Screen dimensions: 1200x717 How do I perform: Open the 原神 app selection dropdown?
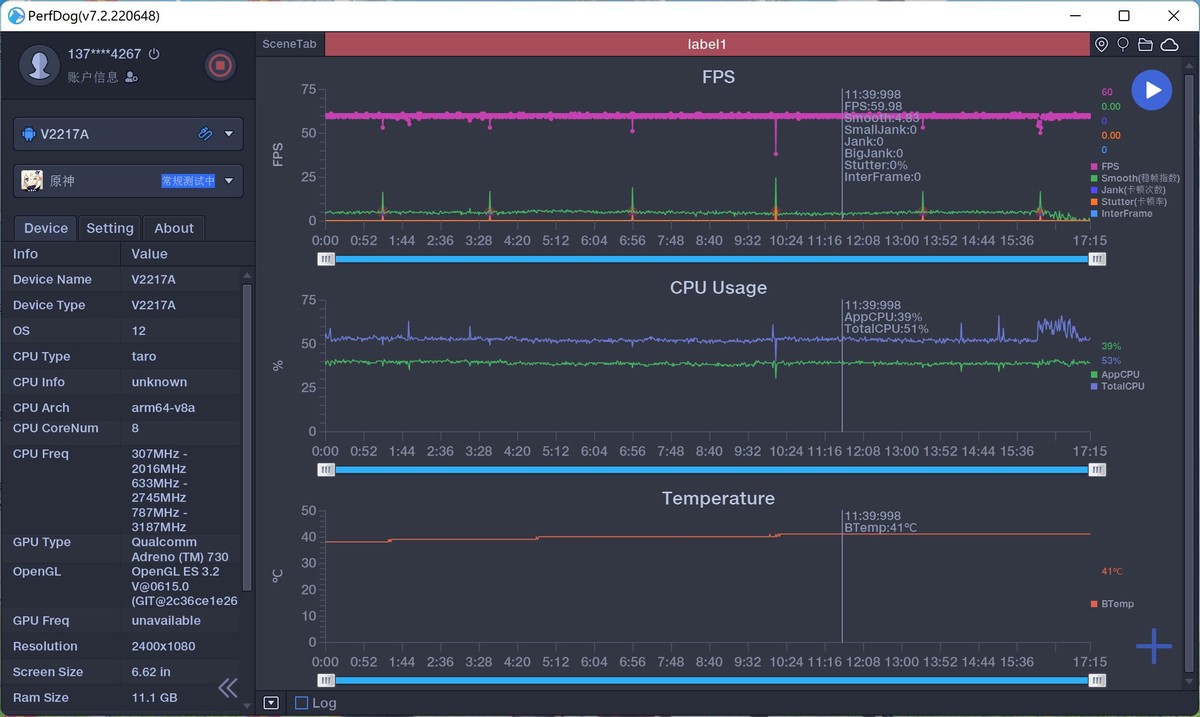(229, 181)
